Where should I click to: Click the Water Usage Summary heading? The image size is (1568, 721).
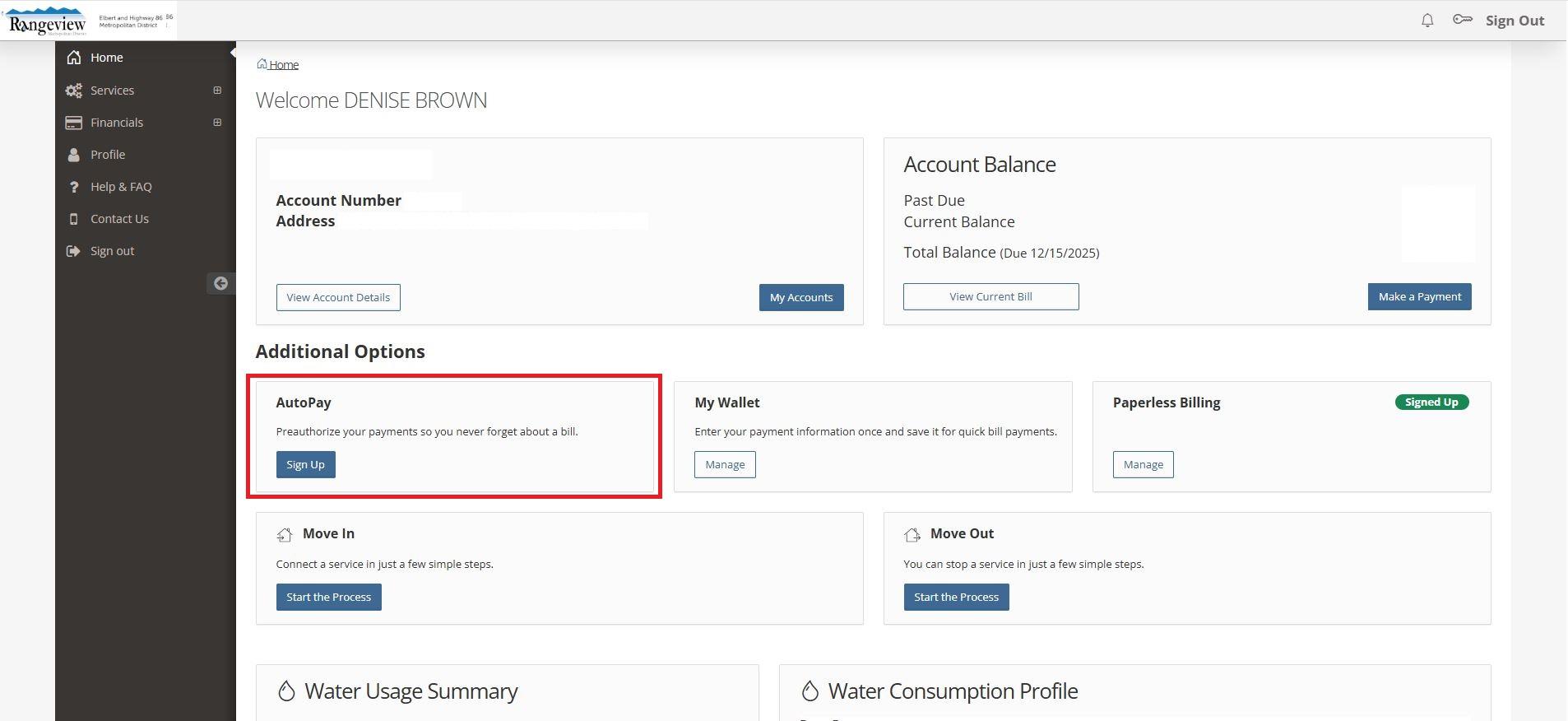(411, 691)
